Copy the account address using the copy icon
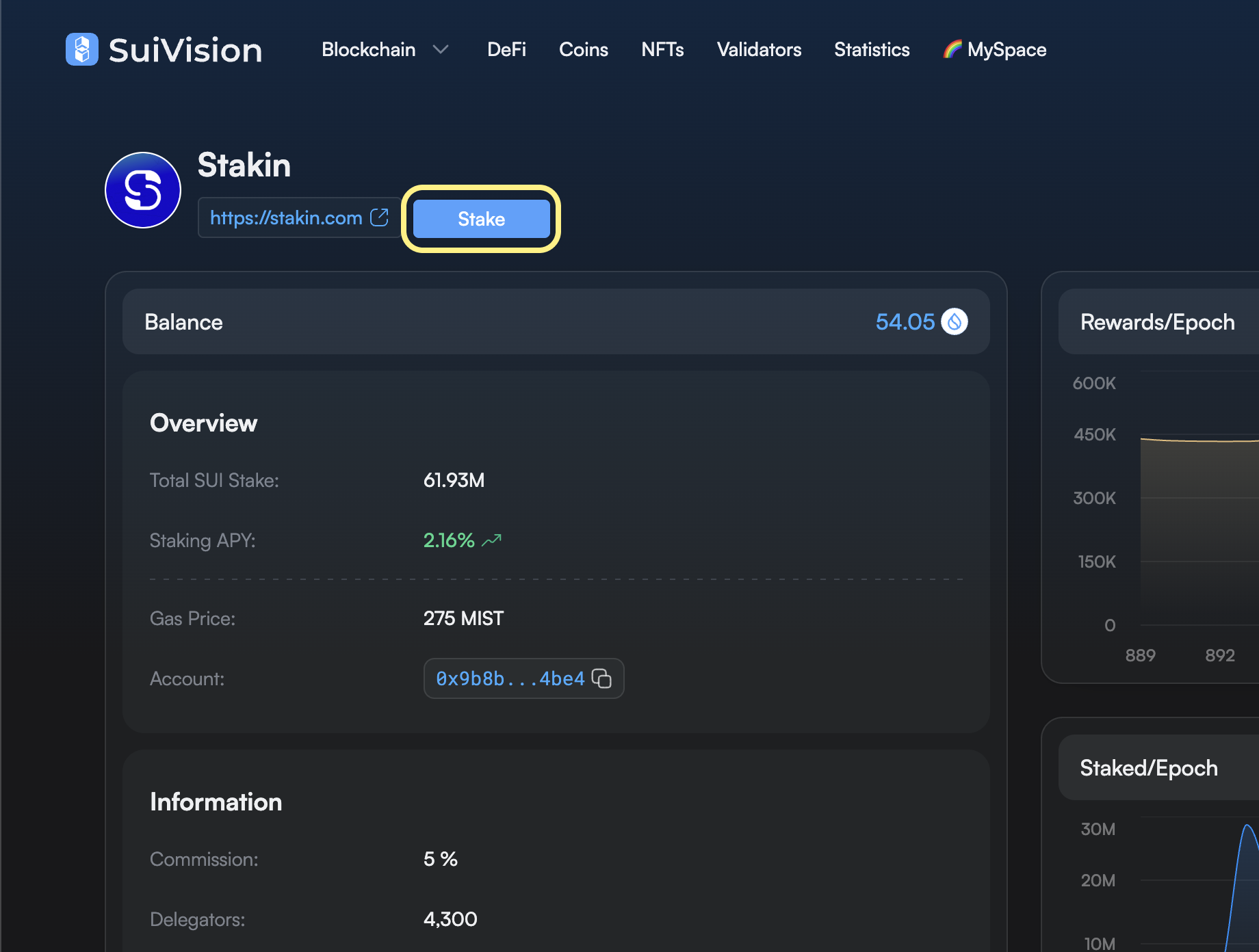Image resolution: width=1259 pixels, height=952 pixels. (x=603, y=678)
